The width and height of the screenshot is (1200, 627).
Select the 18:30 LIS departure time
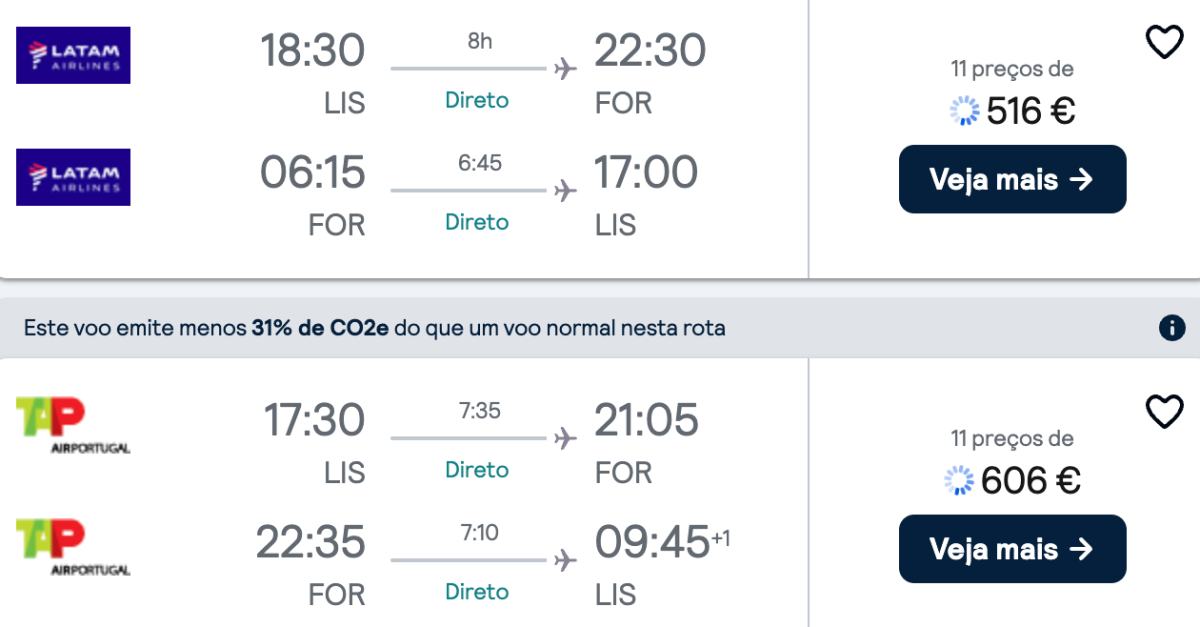(313, 50)
